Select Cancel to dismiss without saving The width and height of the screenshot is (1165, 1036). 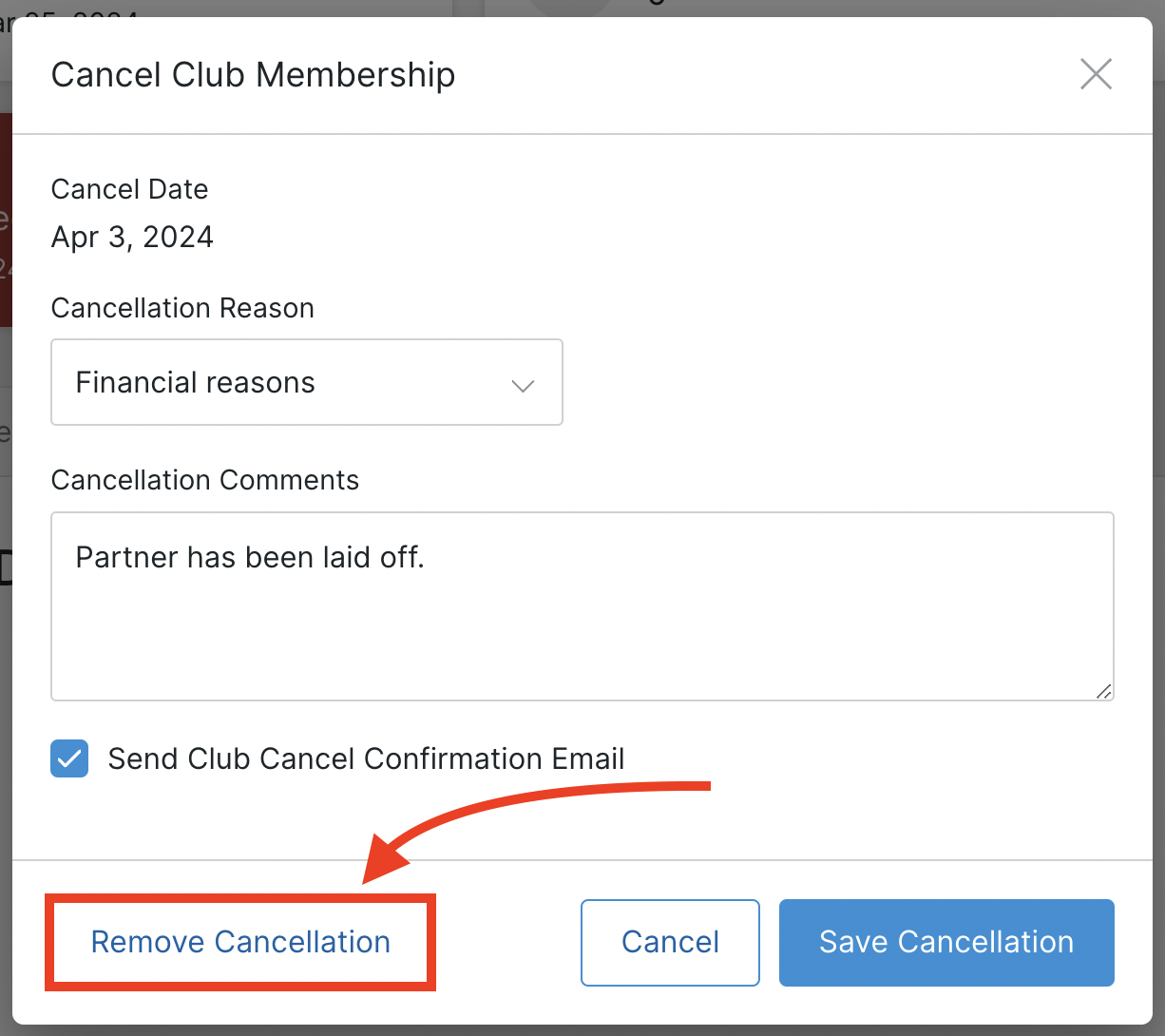[x=669, y=942]
